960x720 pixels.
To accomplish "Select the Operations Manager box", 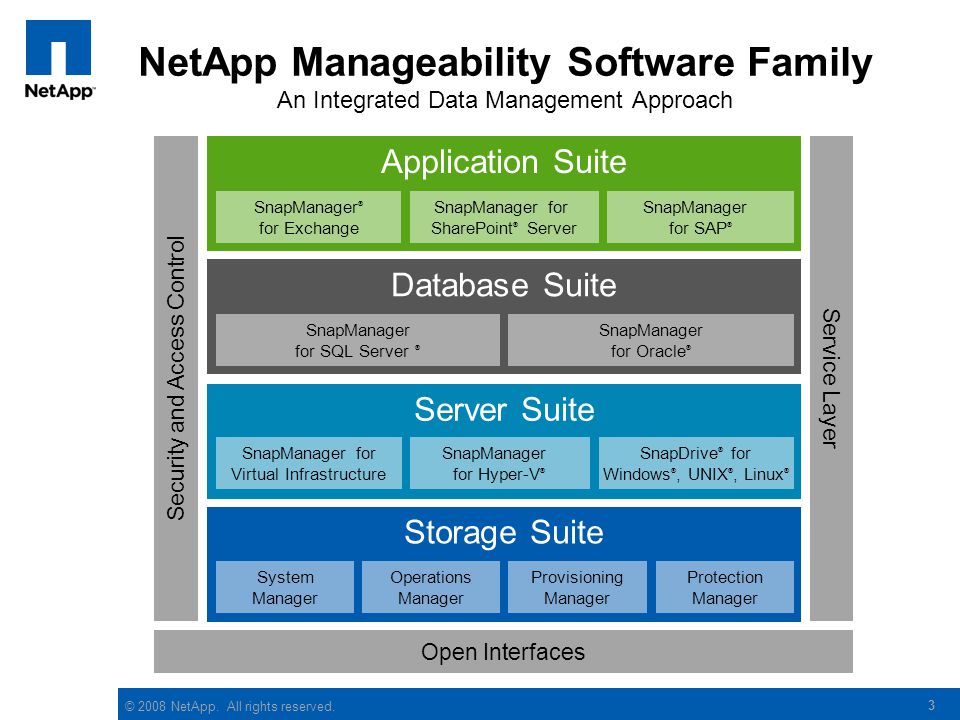I will point(431,587).
